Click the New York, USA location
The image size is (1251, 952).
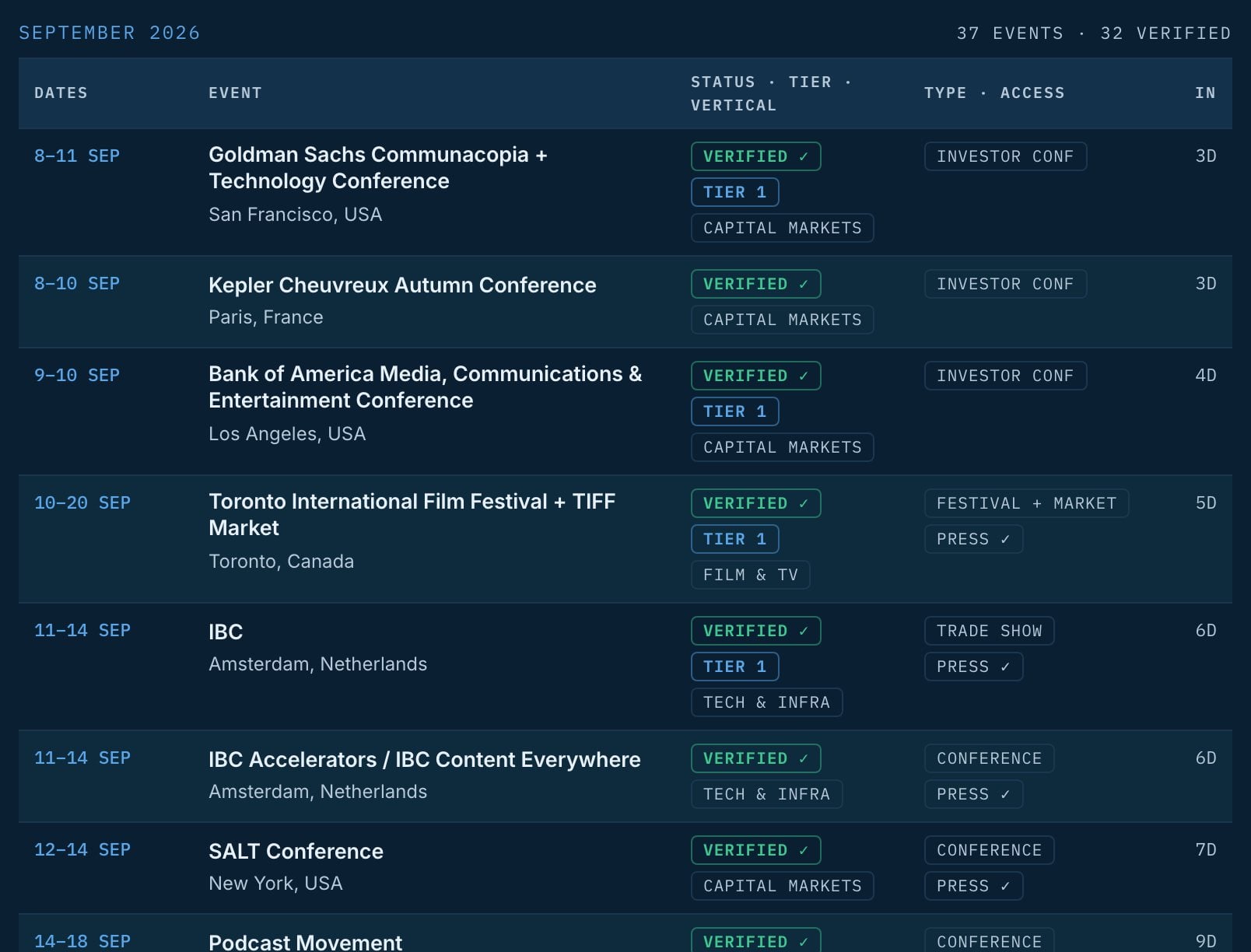[275, 884]
